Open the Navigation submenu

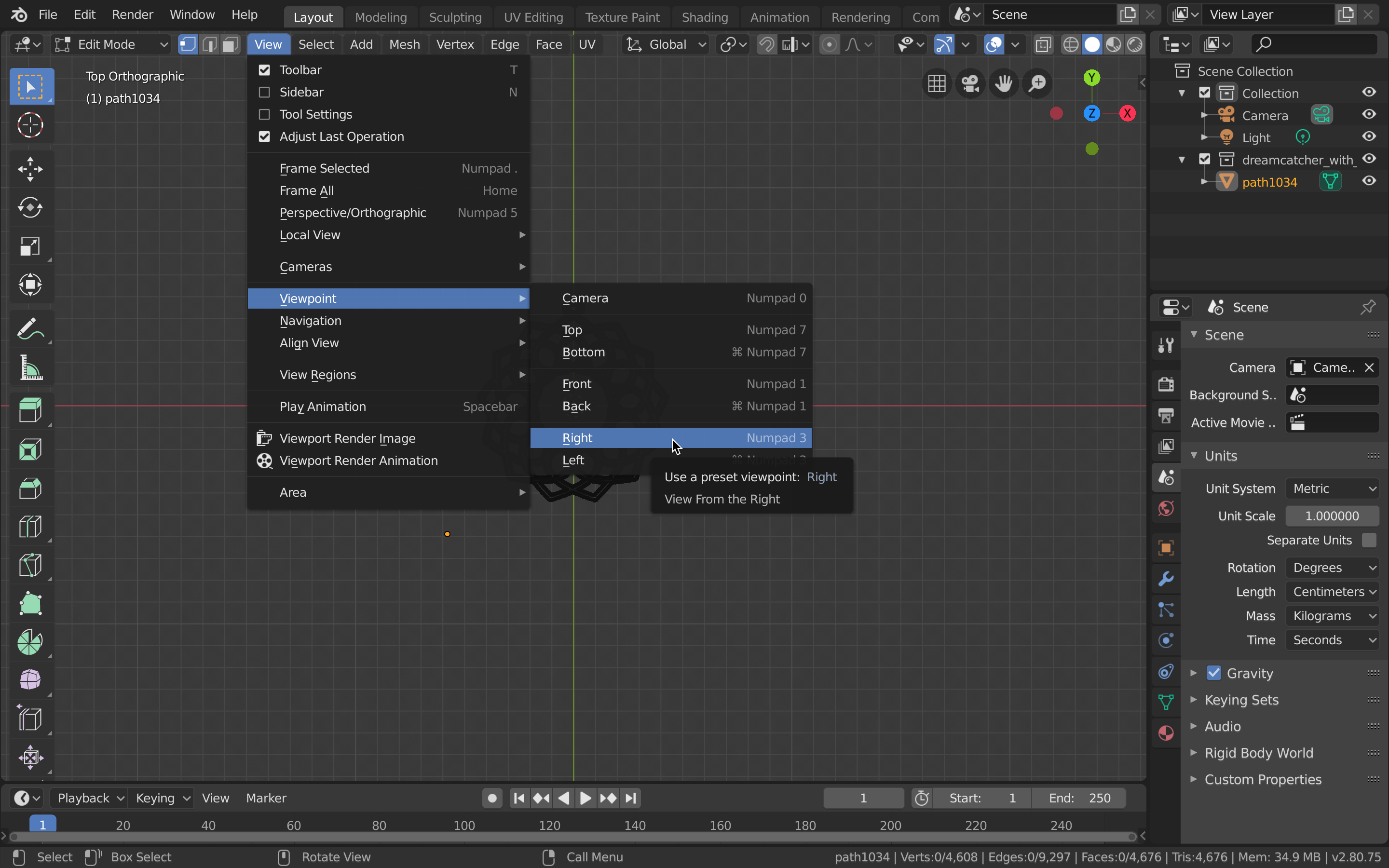389,321
